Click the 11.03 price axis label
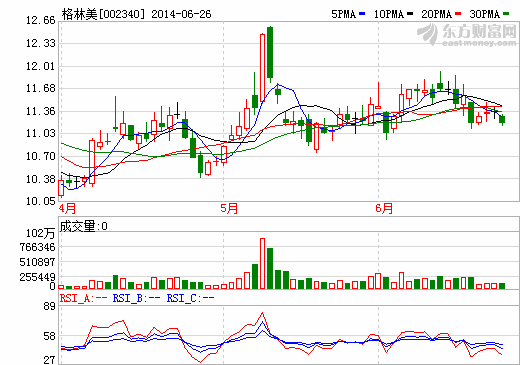 [40, 133]
